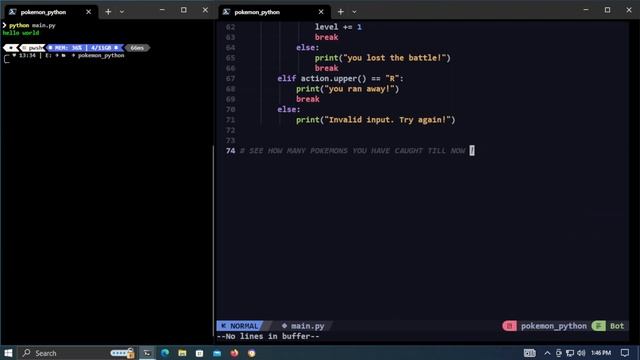
Task: Add a new tab in the left terminal
Action: (x=108, y=12)
